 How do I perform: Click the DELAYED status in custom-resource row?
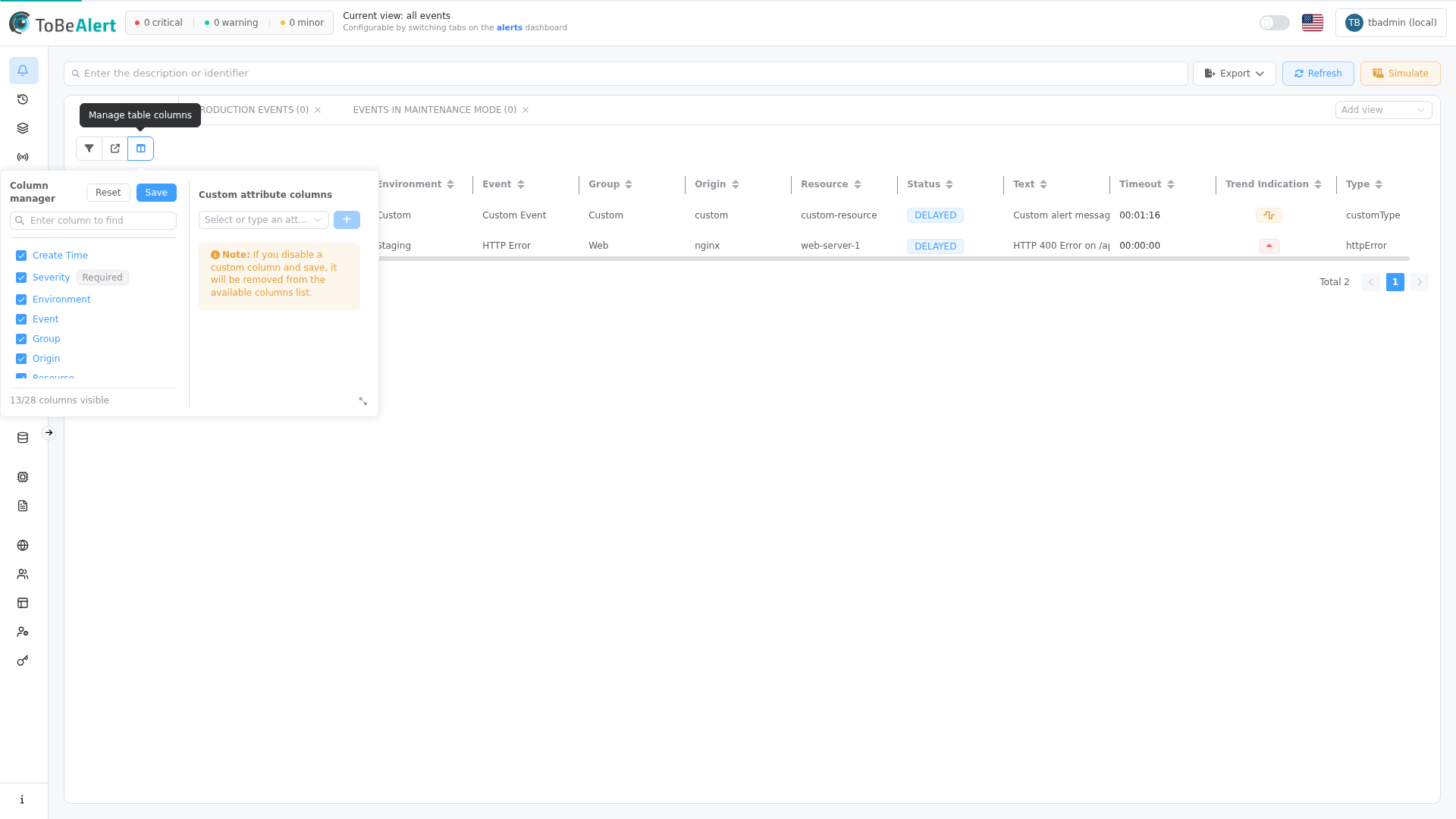coord(935,215)
